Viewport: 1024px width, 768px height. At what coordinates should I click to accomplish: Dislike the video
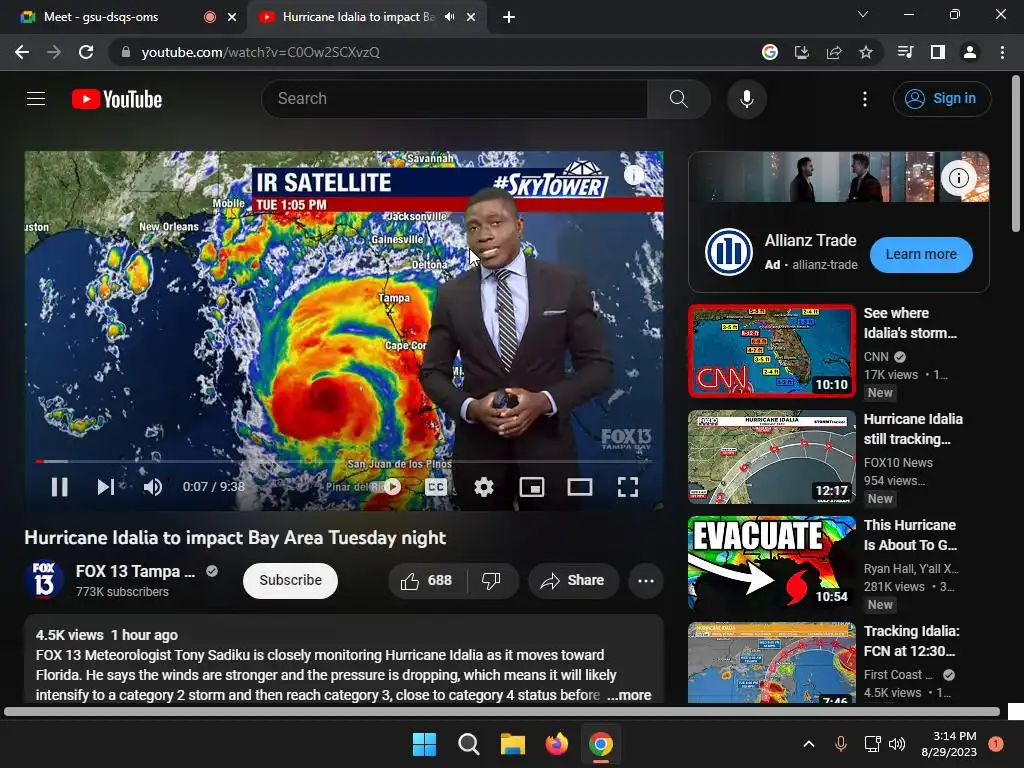point(492,580)
